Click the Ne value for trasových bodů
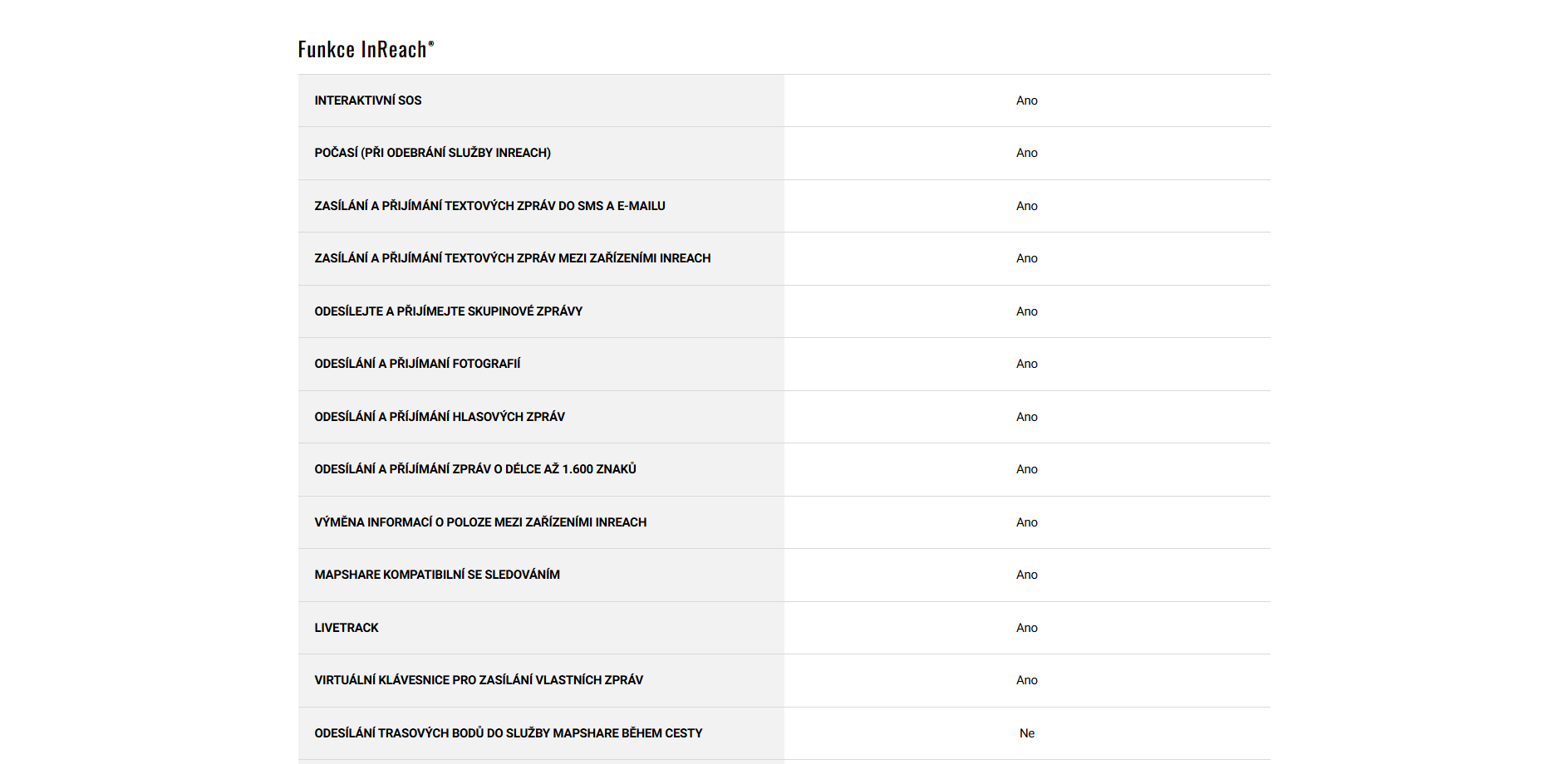Image resolution: width=1568 pixels, height=764 pixels. pyautogui.click(x=1027, y=733)
